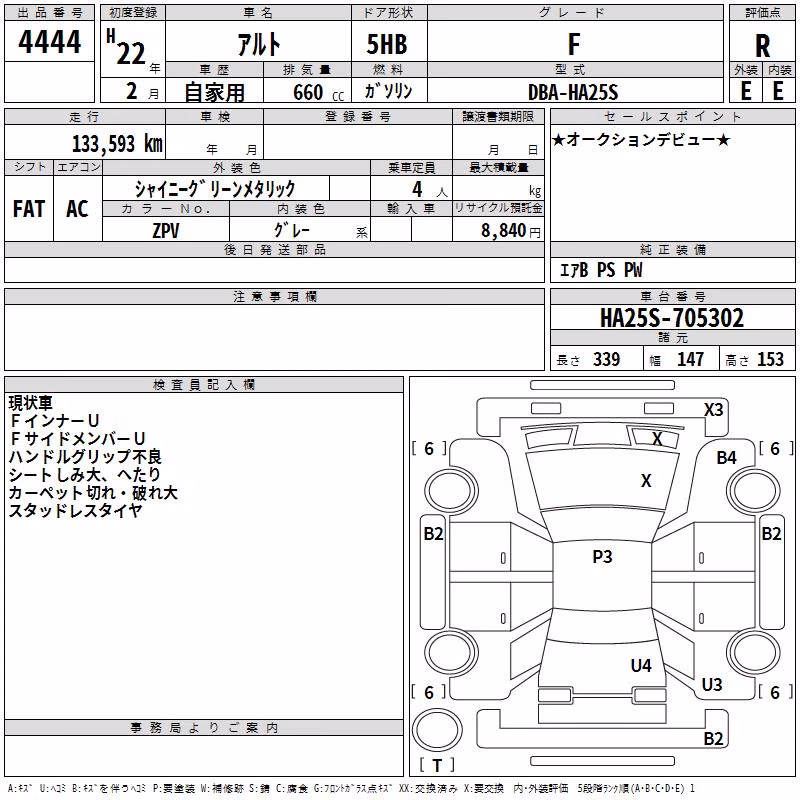Click lot number 4444
The height and width of the screenshot is (800, 800).
[x=49, y=42]
